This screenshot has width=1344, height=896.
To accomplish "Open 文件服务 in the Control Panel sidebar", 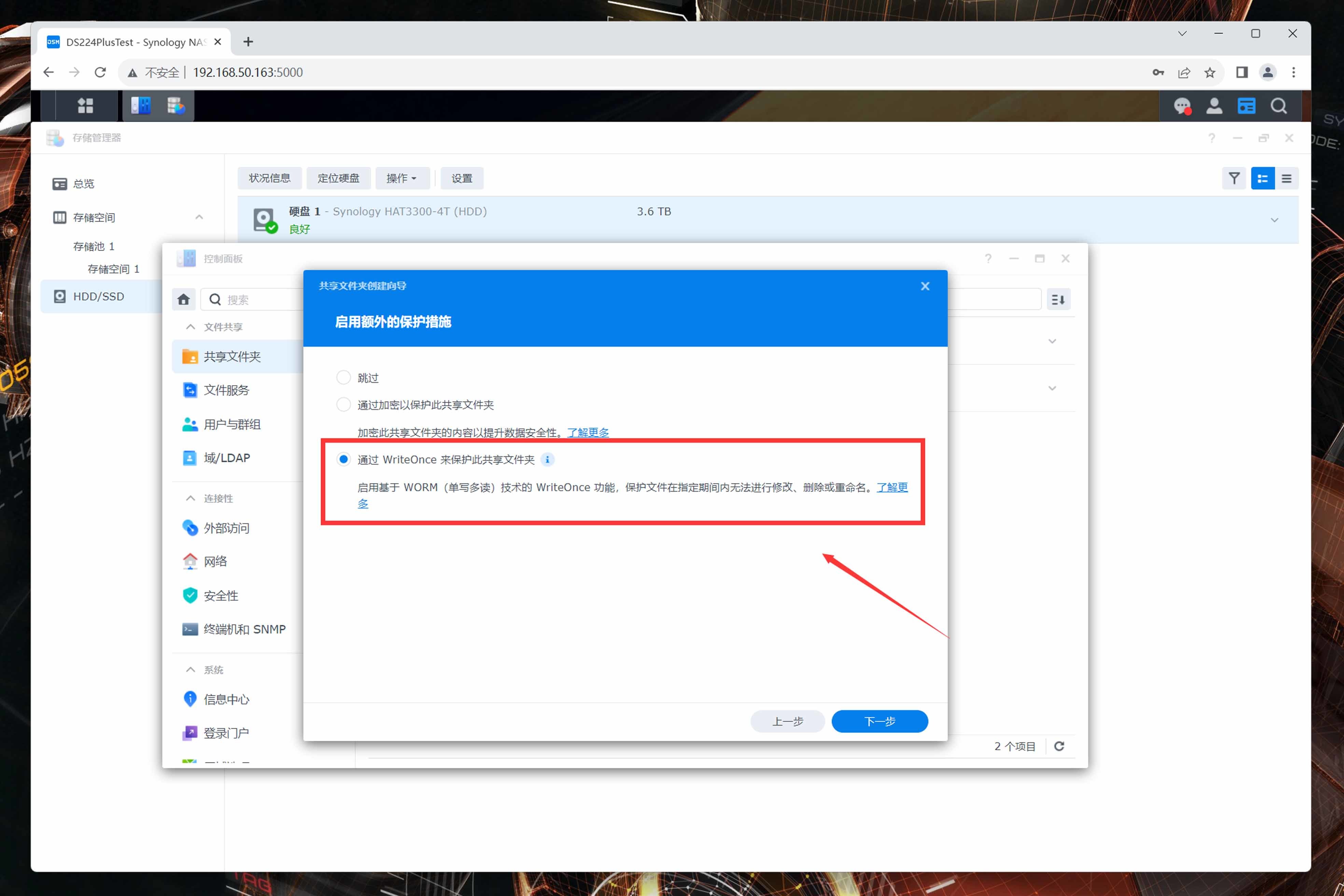I will pos(226,390).
